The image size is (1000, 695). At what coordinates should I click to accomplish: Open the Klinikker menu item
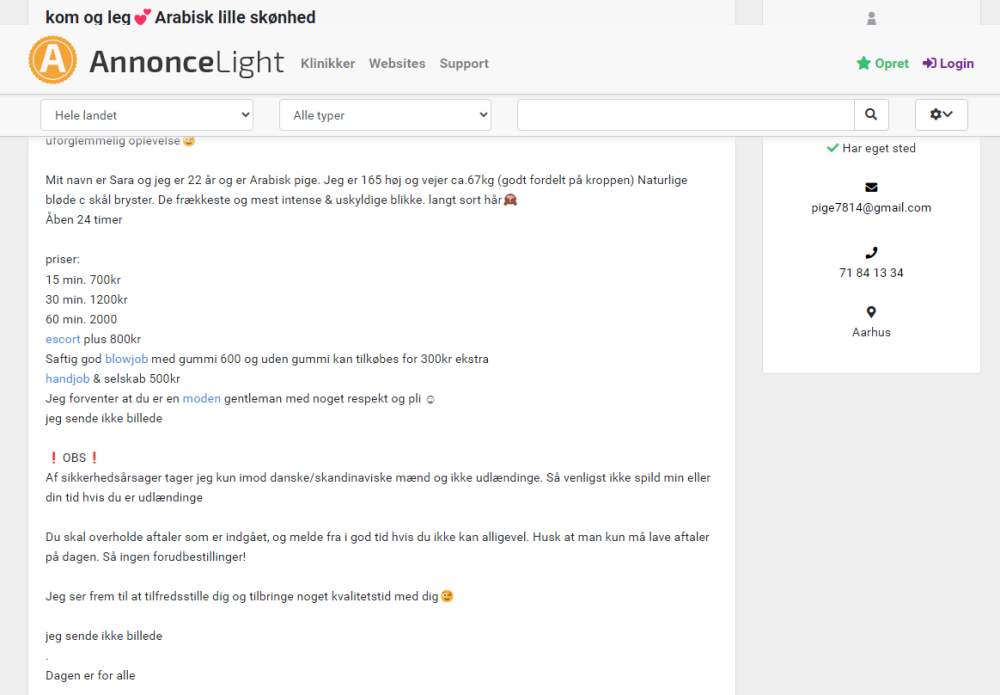coord(328,63)
